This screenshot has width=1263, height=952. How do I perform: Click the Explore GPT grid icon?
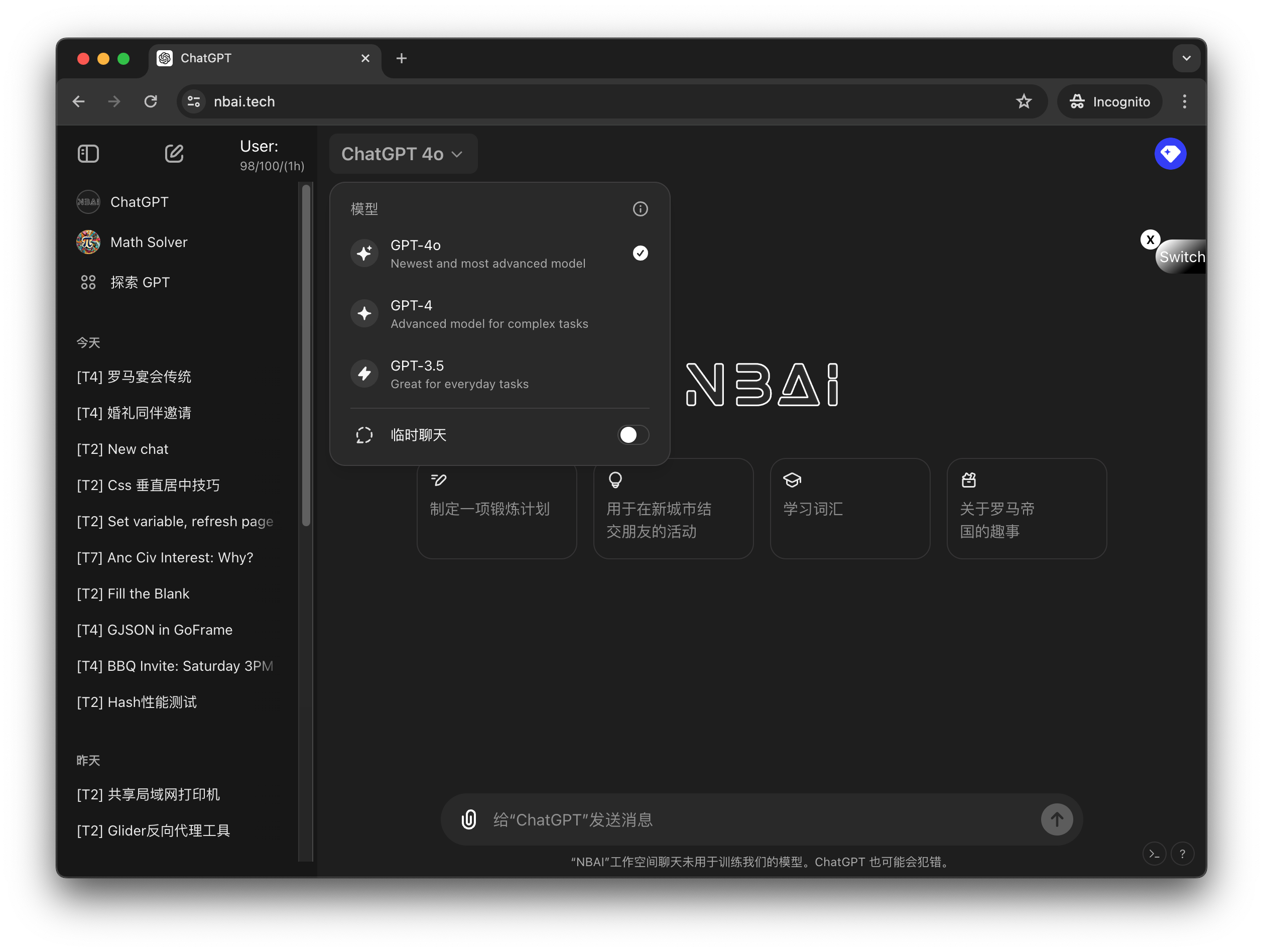coord(88,282)
